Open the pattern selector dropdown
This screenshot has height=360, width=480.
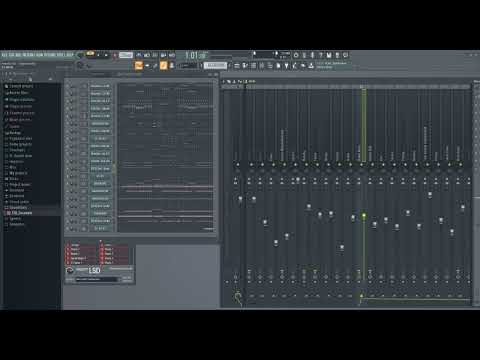click(x=215, y=65)
